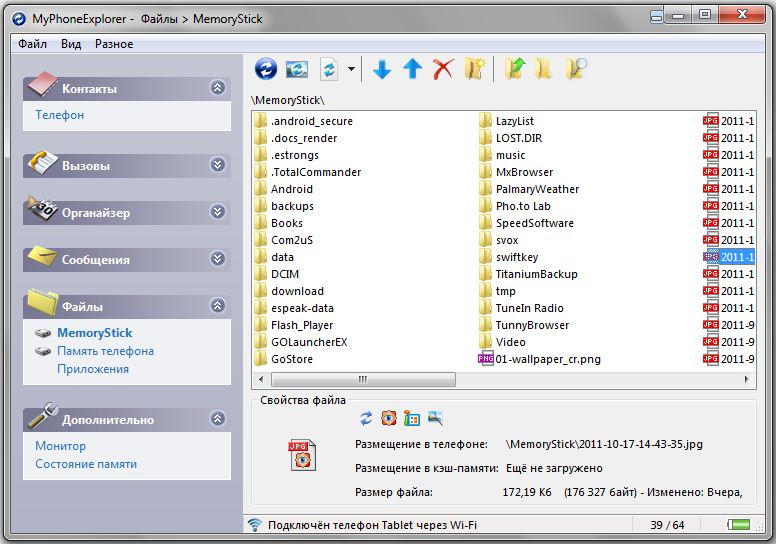
Task: Click the green battery status indicator
Action: coord(738,524)
